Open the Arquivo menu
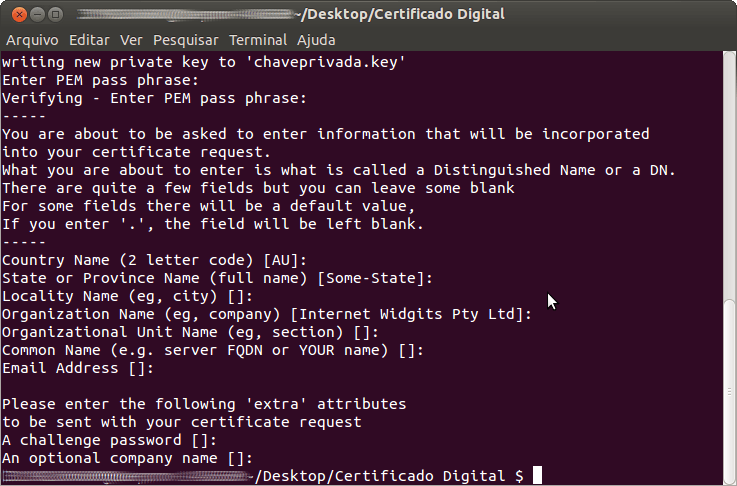The height and width of the screenshot is (486, 737). click(x=32, y=40)
